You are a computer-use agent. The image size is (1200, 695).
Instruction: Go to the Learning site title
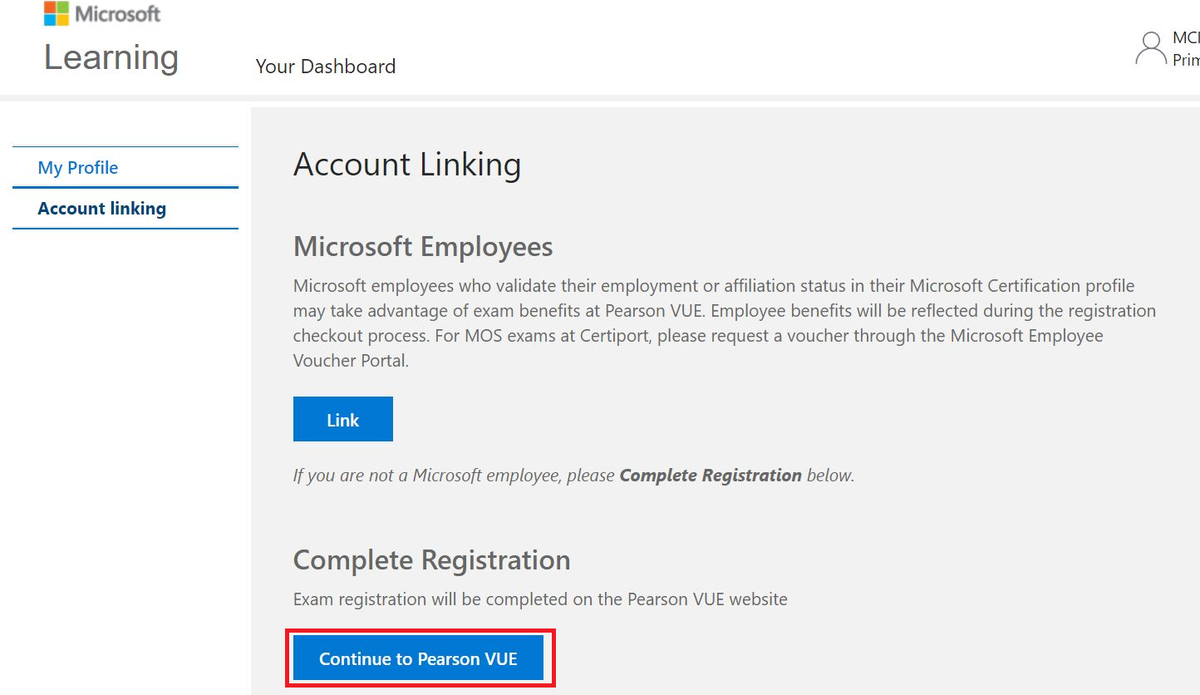click(x=111, y=57)
